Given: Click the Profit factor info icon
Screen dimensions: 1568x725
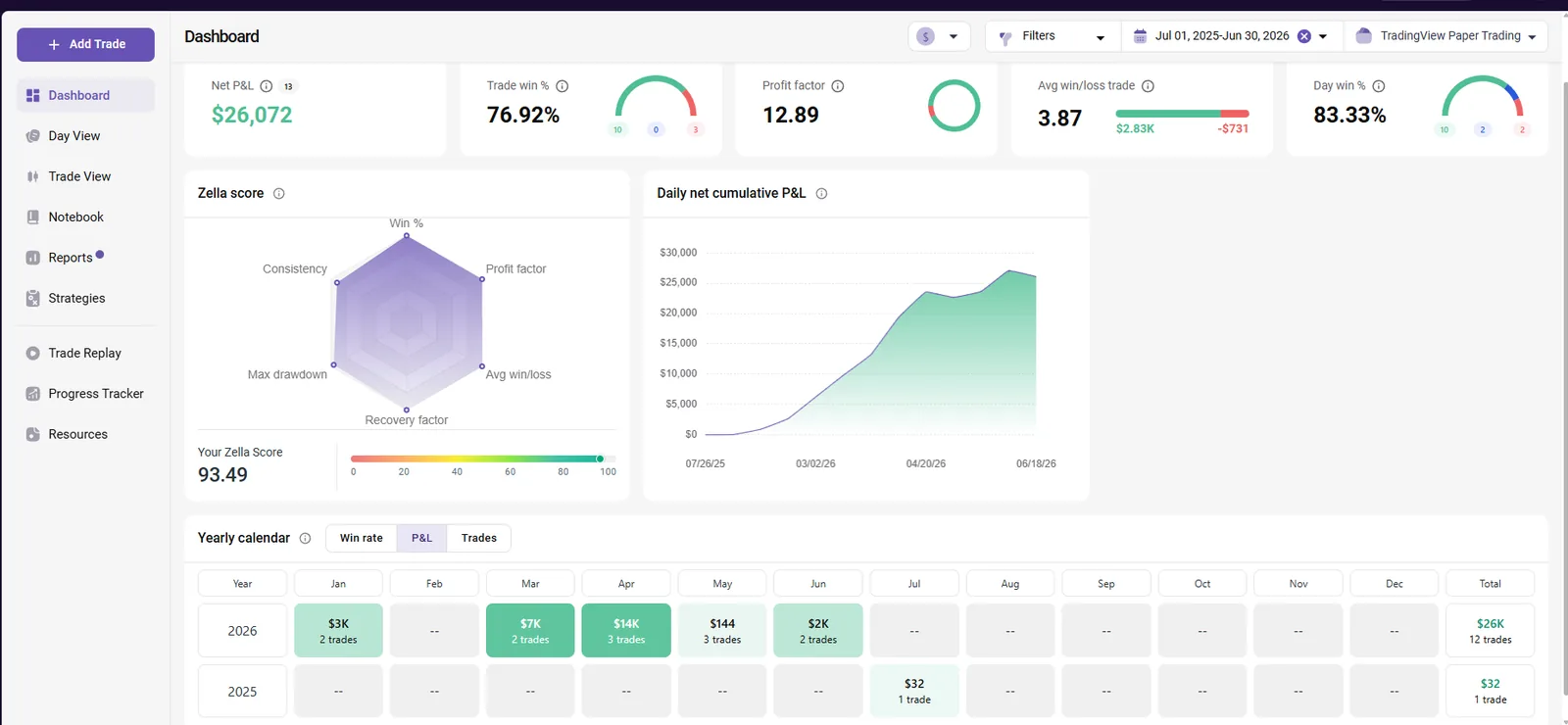Looking at the screenshot, I should (x=838, y=86).
